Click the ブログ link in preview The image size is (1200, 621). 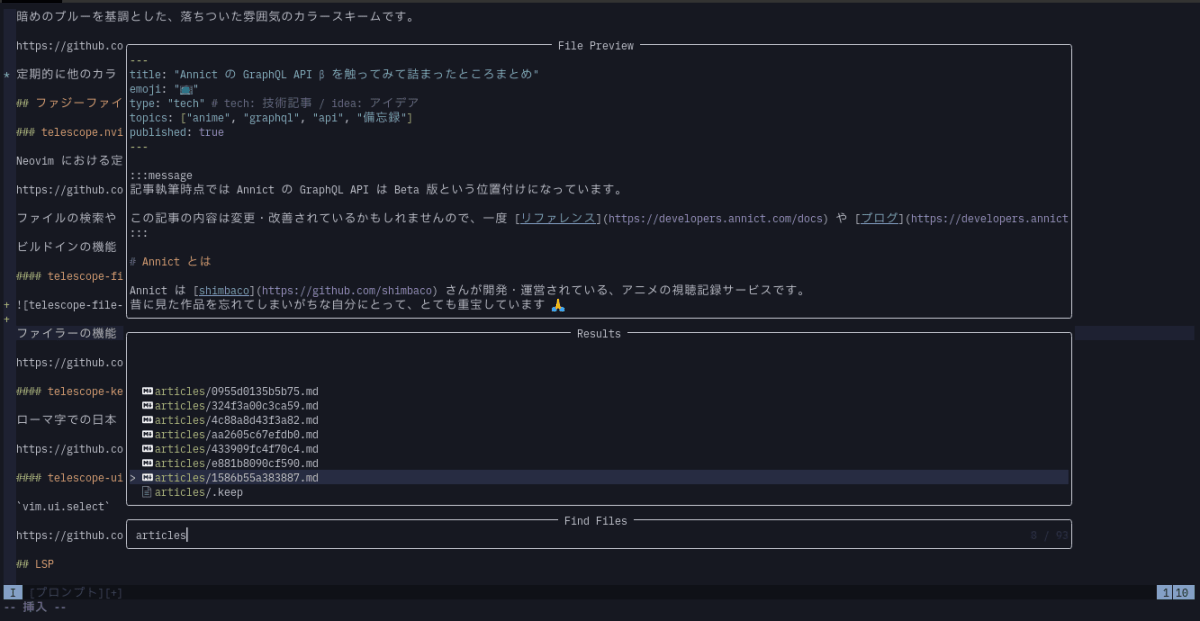(x=879, y=218)
